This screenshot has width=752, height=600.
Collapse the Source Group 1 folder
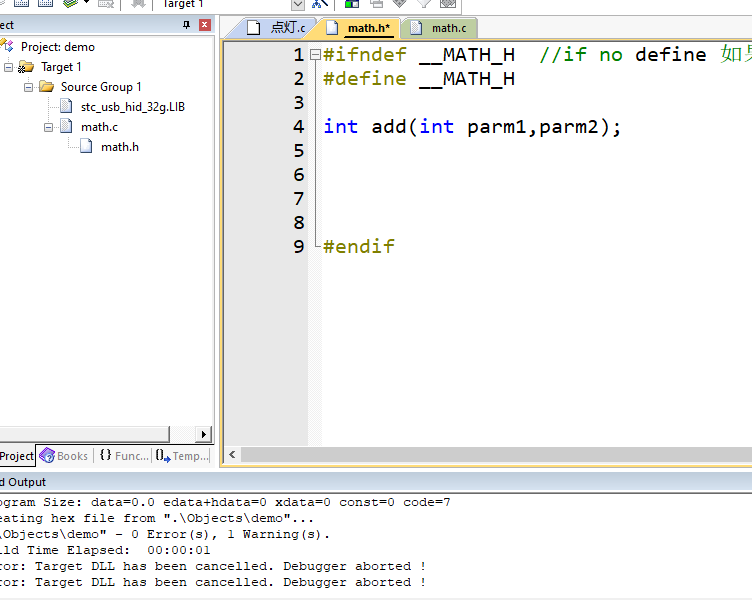(x=29, y=87)
